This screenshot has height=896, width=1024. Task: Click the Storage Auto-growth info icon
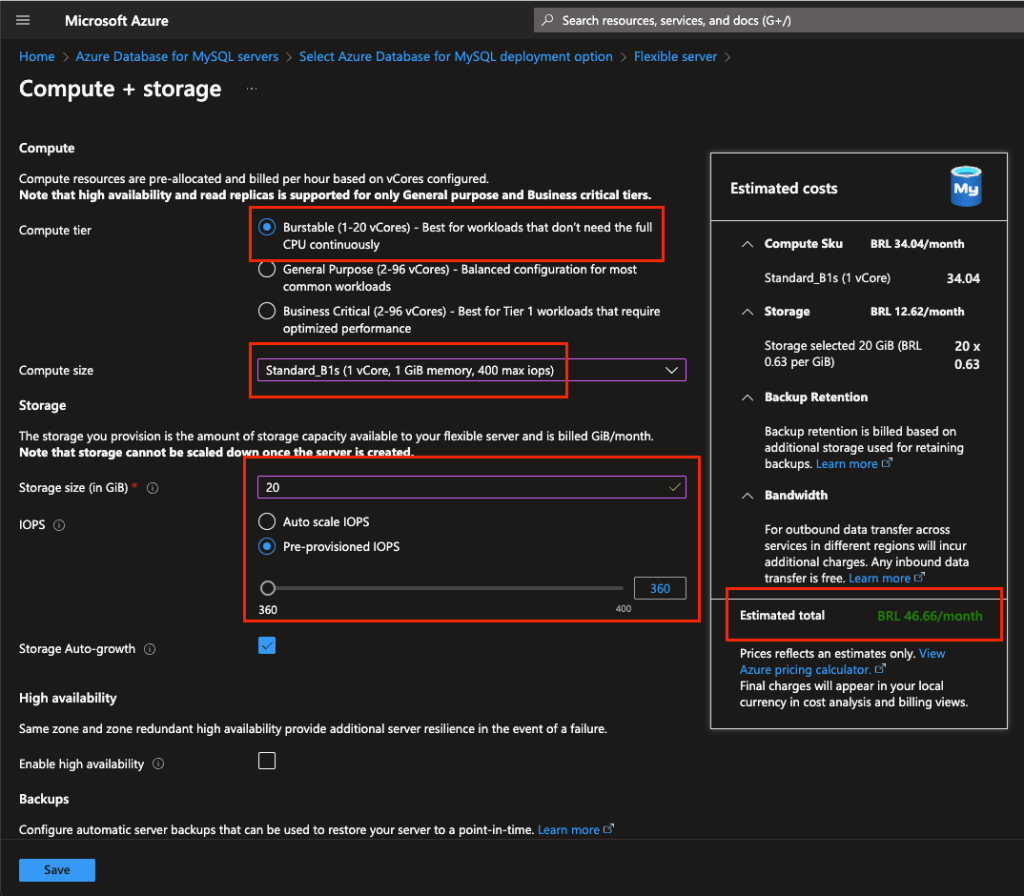[x=150, y=649]
